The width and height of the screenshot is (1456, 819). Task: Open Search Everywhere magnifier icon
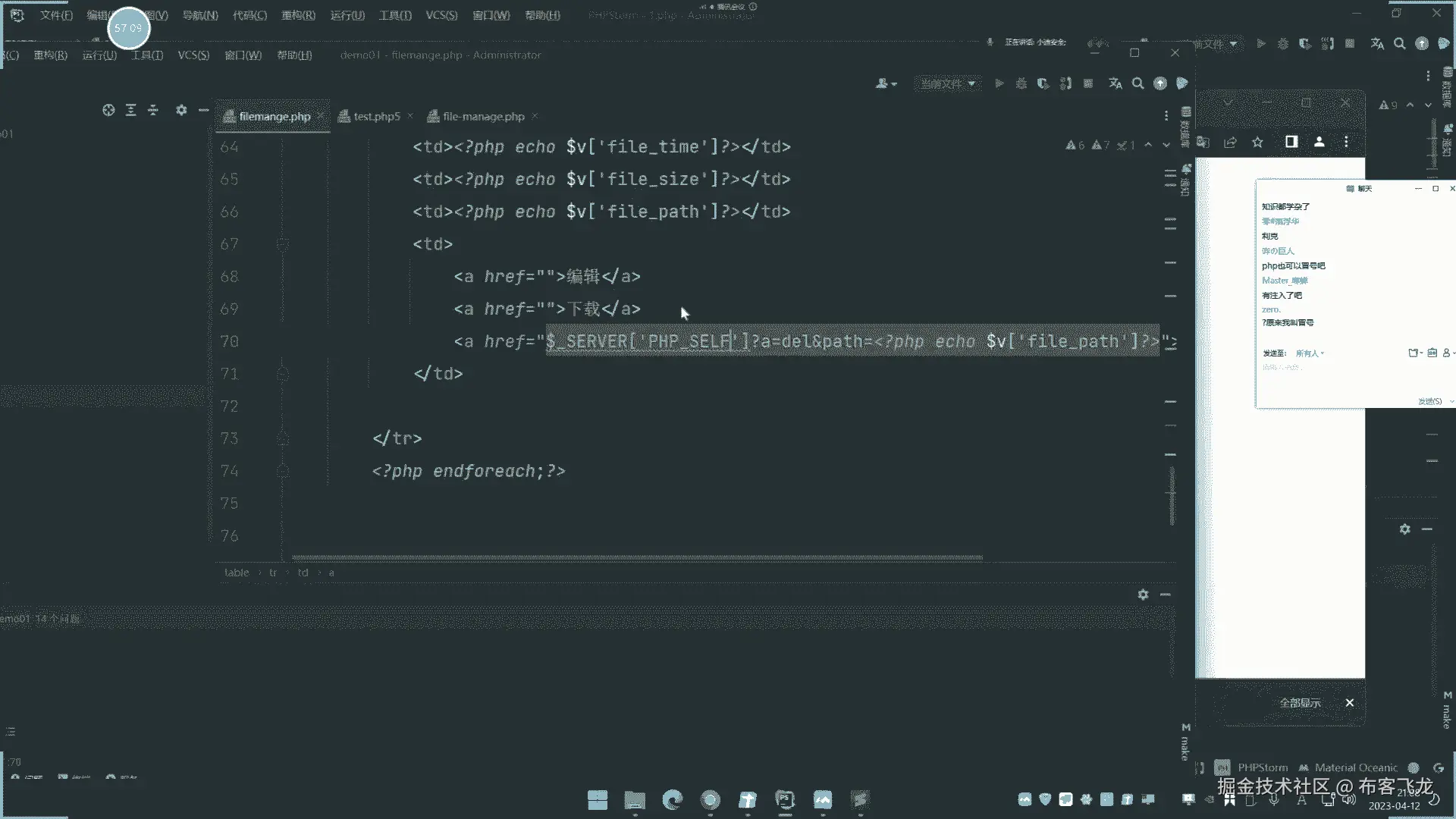(x=1137, y=83)
